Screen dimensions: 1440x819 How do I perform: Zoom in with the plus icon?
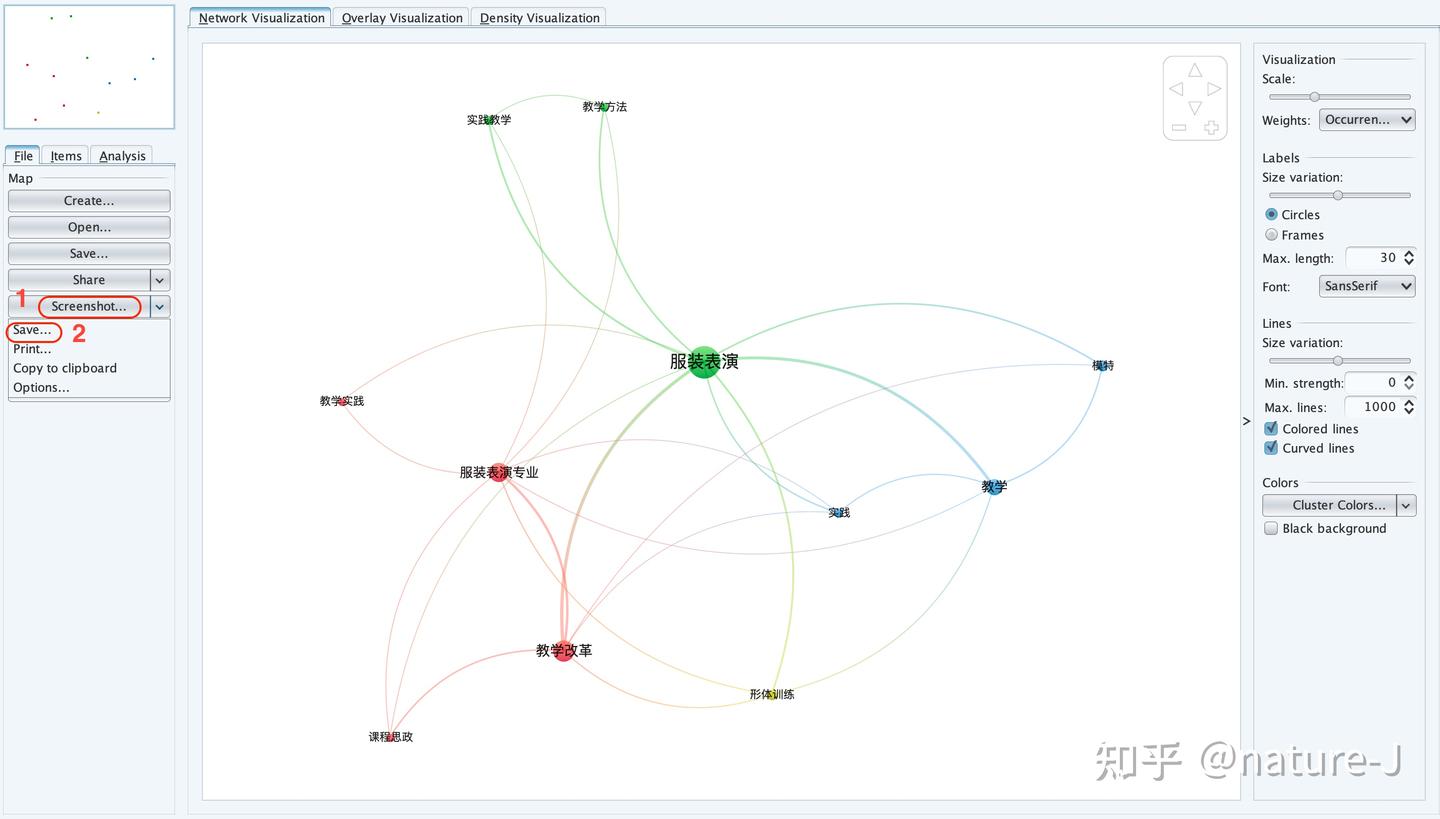(1211, 127)
